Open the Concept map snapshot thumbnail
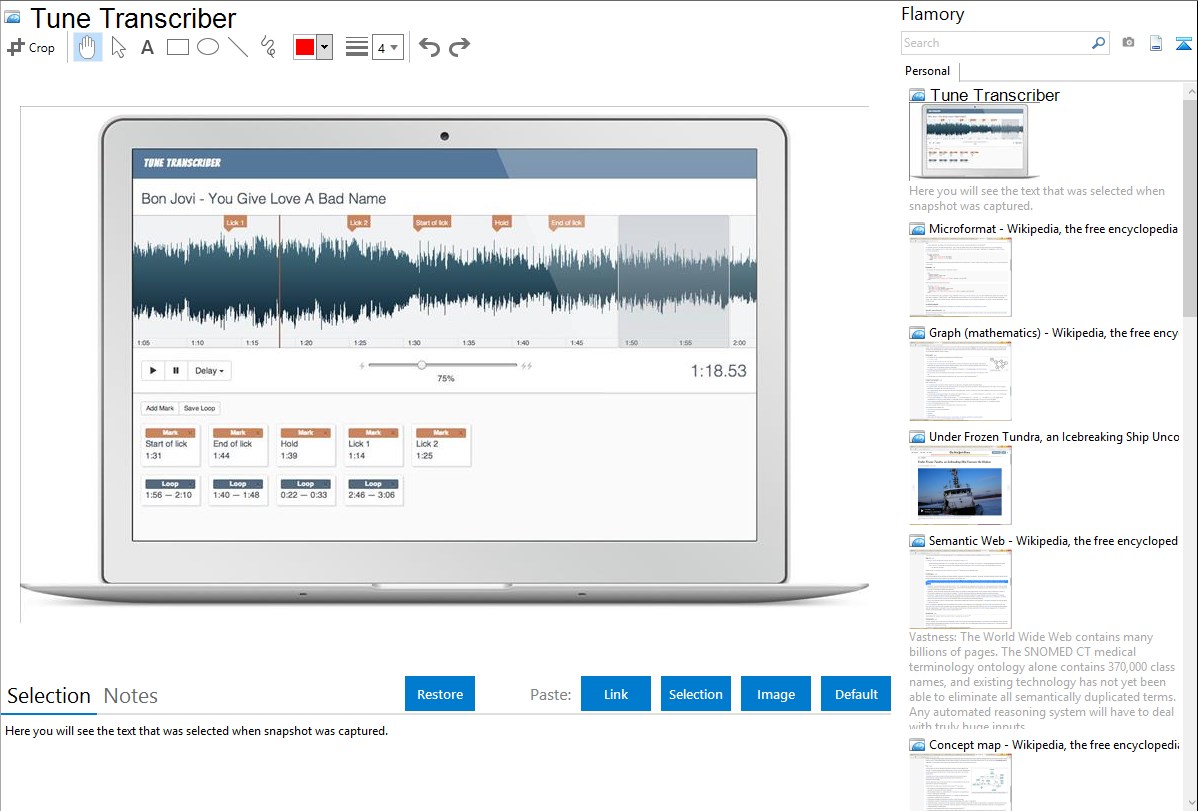This screenshot has height=811, width=1198. (x=960, y=782)
